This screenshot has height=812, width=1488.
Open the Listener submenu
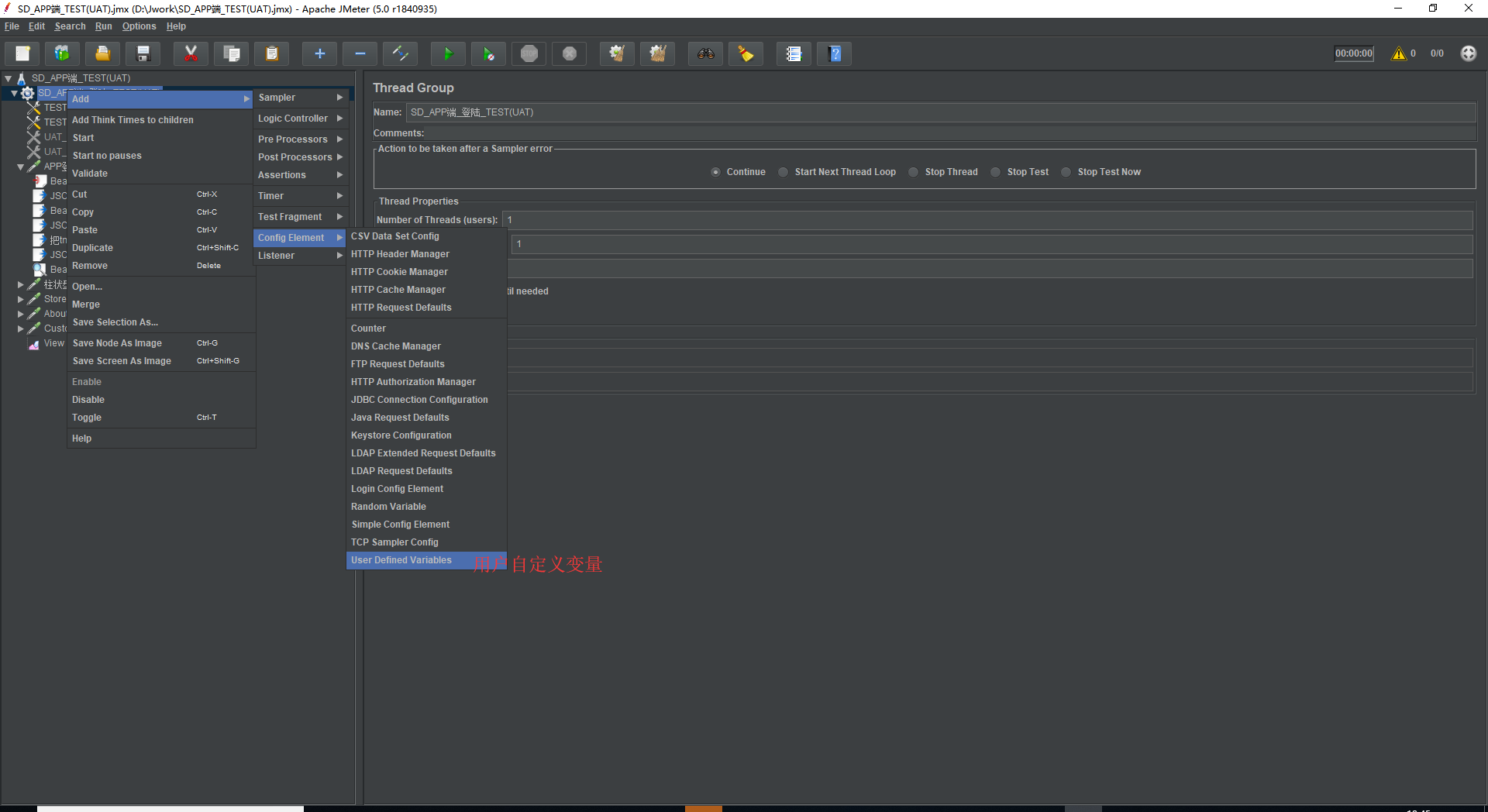tap(300, 256)
